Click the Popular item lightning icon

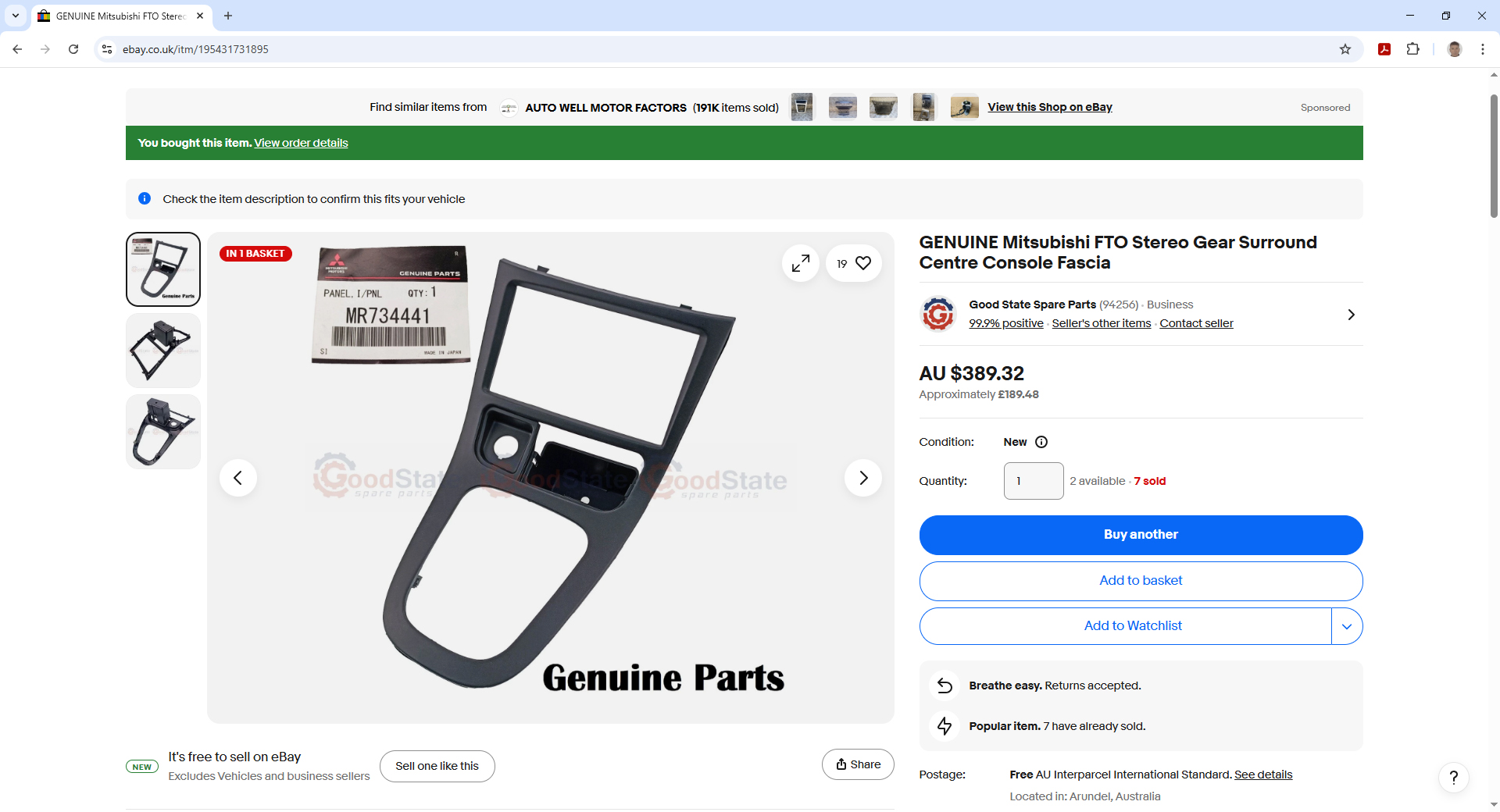click(945, 726)
